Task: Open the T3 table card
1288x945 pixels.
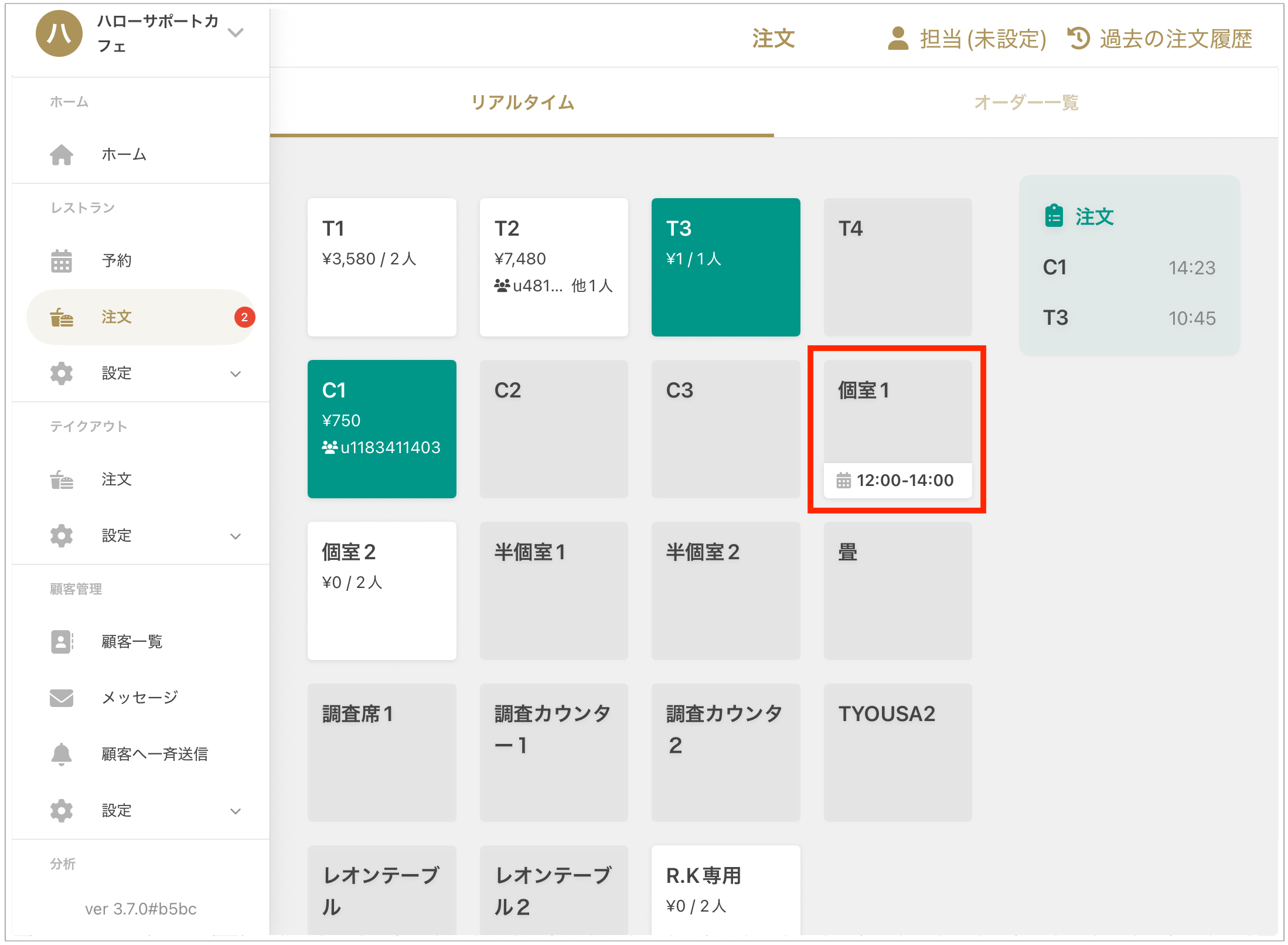Action: pos(725,267)
